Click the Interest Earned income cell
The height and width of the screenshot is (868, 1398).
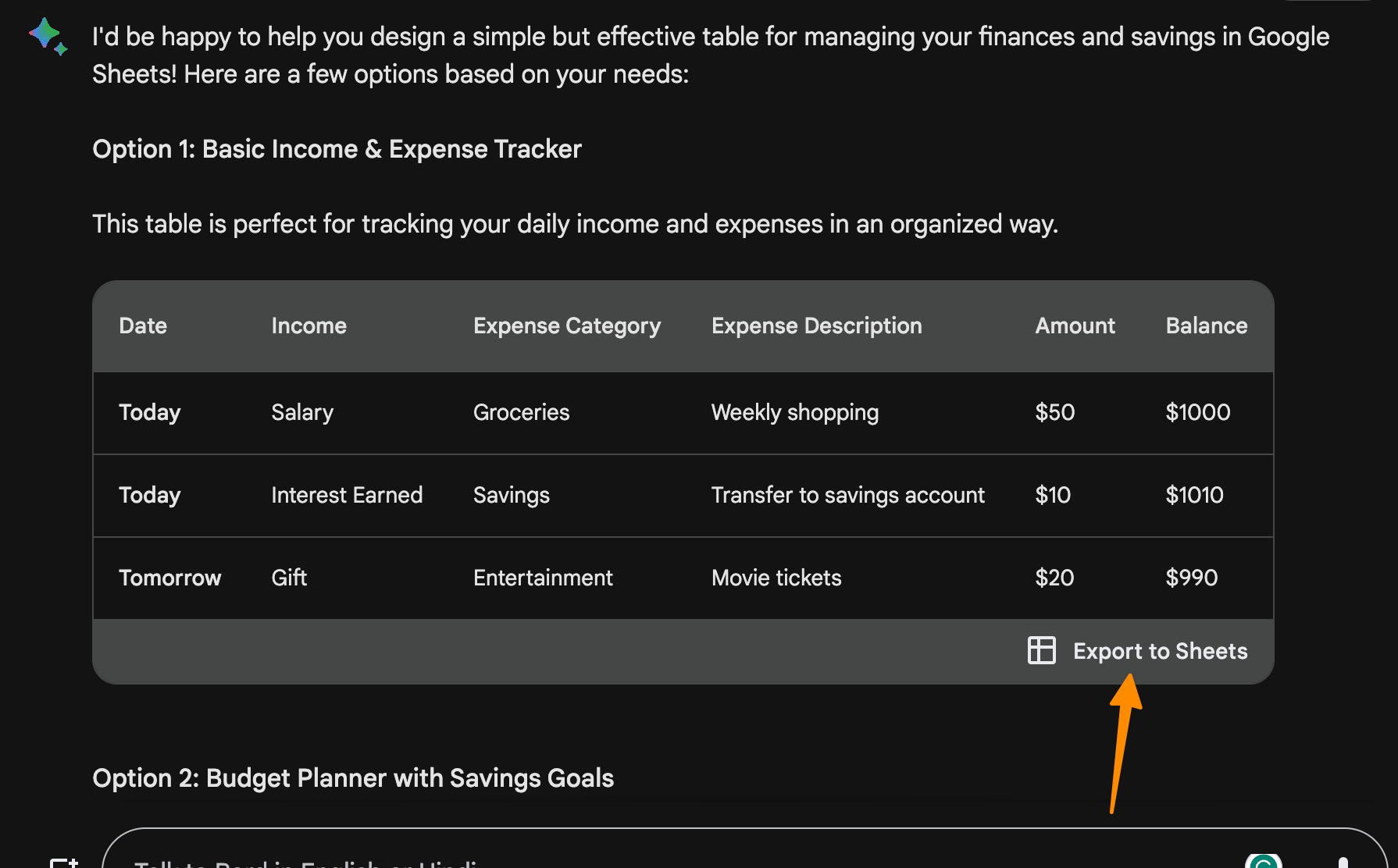pyautogui.click(x=347, y=495)
